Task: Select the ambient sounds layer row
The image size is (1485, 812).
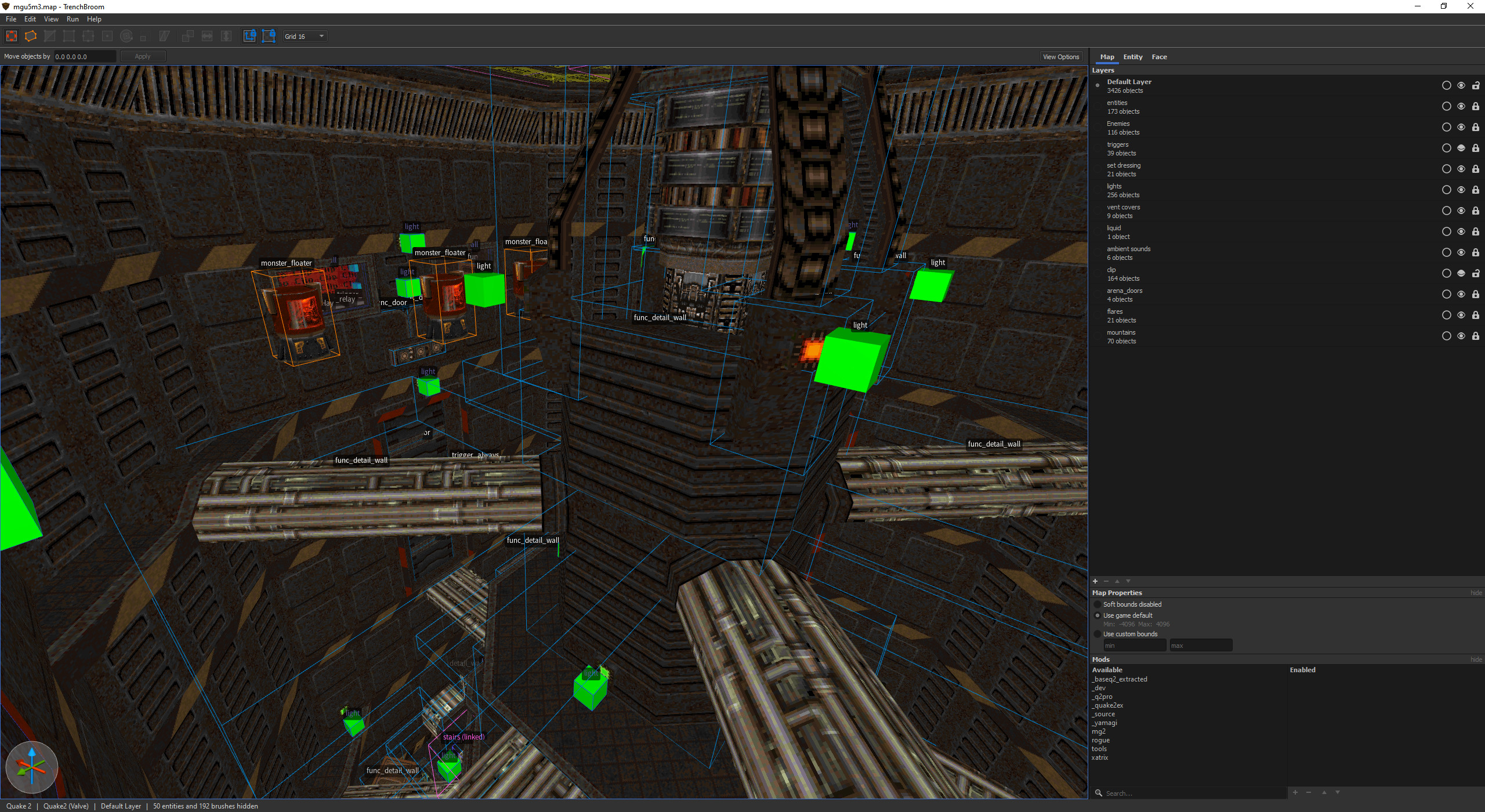Action: [1286, 253]
